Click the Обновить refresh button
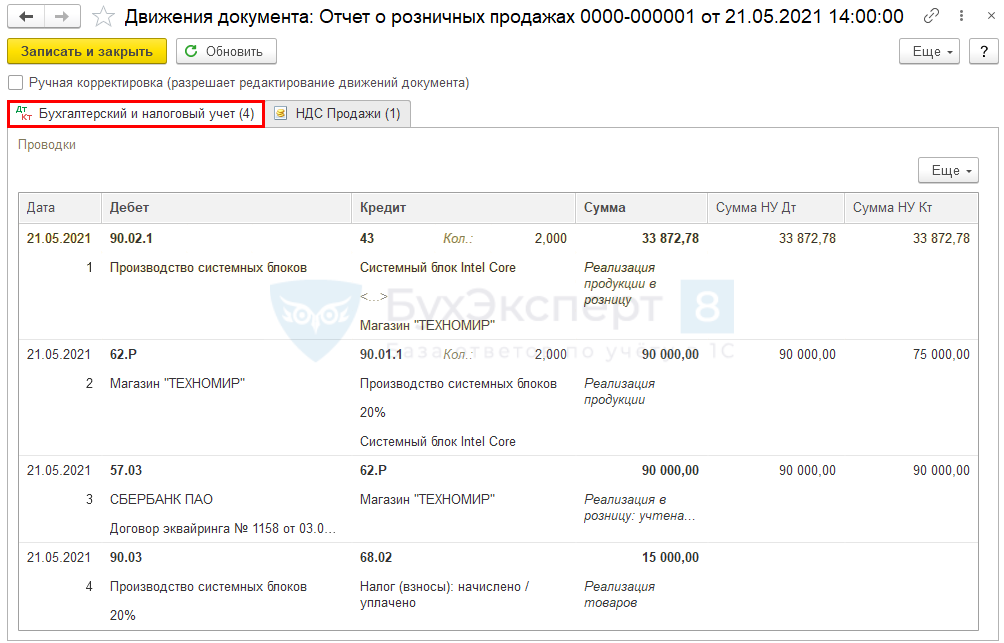The width and height of the screenshot is (1004, 643). tap(226, 51)
